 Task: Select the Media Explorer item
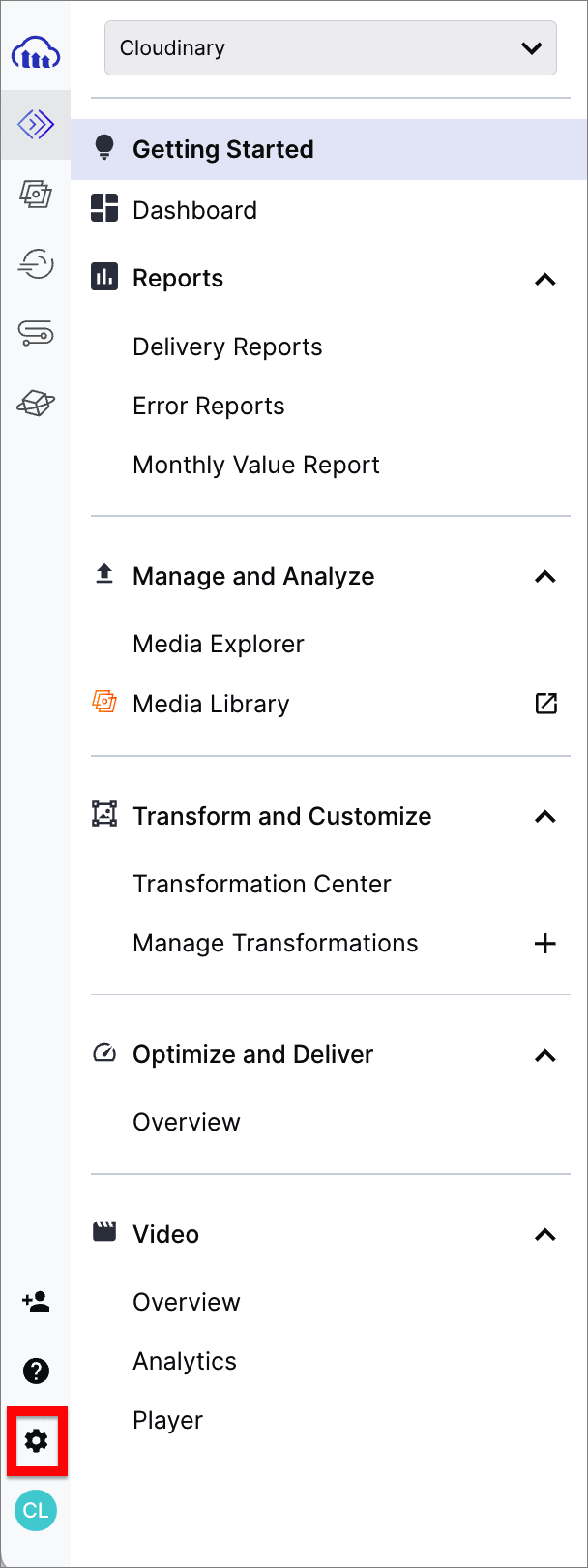(219, 644)
